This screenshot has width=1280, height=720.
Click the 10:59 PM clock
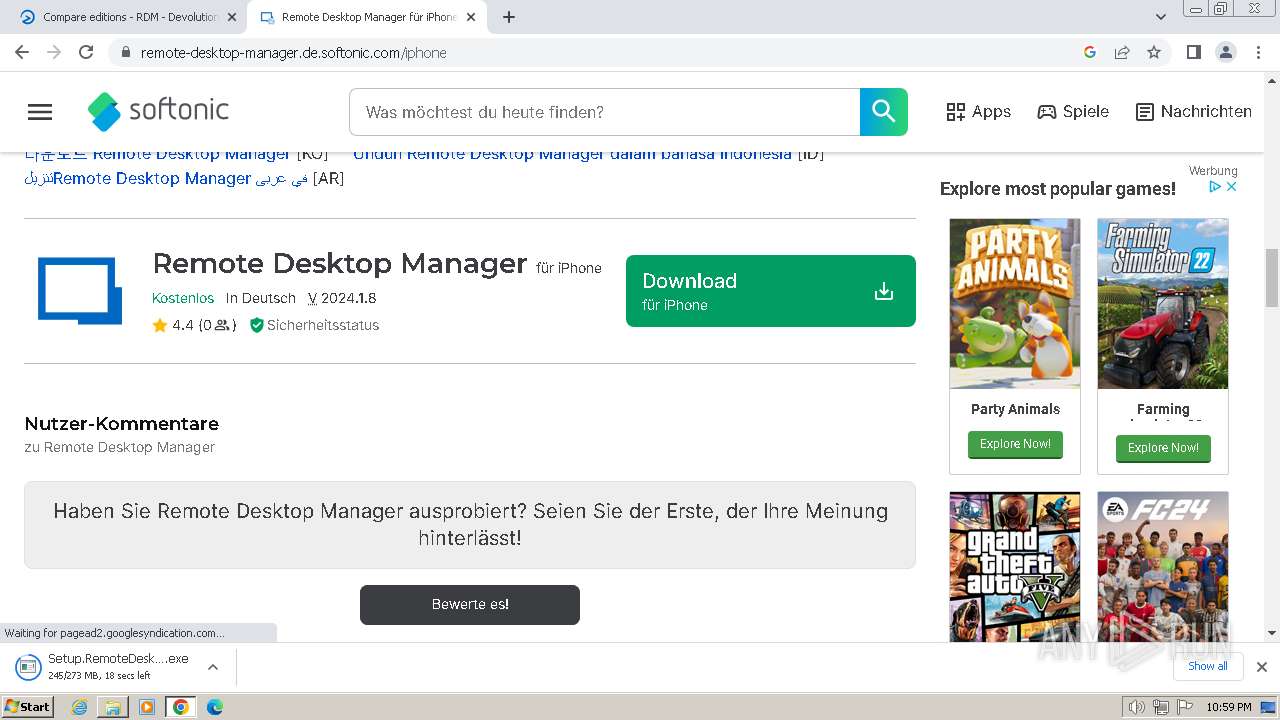pos(1229,707)
